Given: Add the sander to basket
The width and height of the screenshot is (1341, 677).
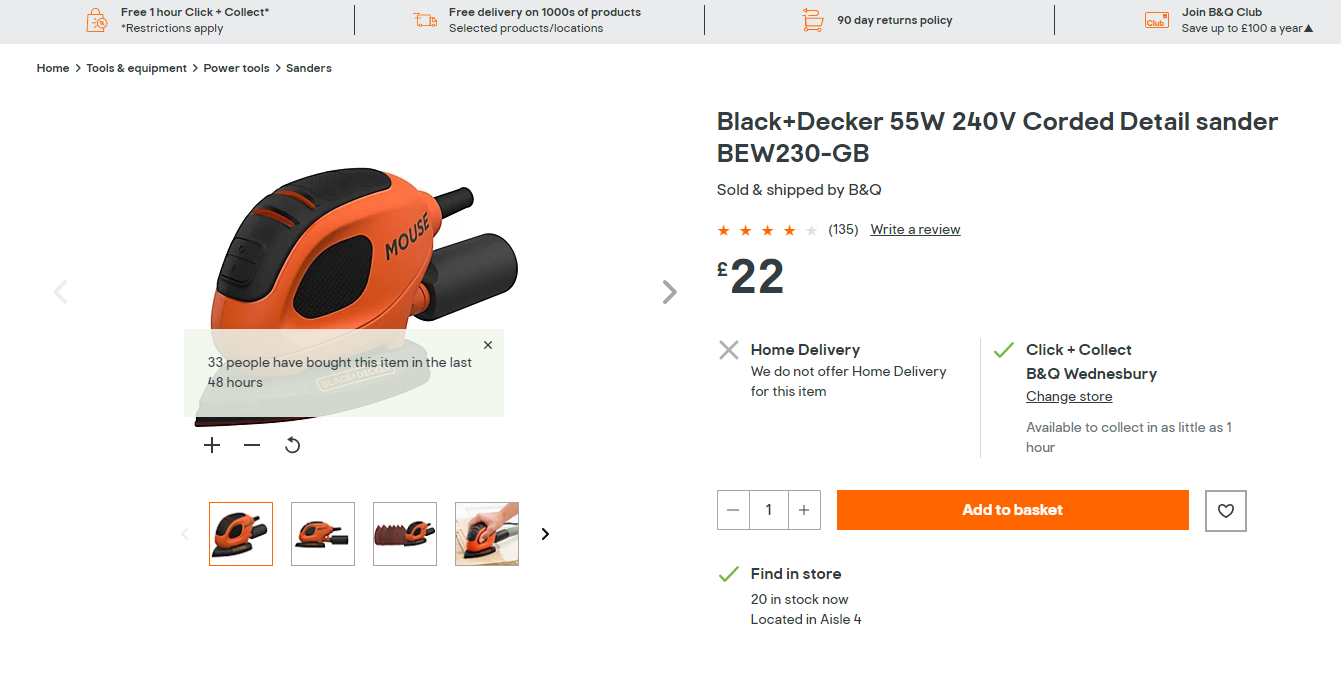Looking at the screenshot, I should [1012, 510].
